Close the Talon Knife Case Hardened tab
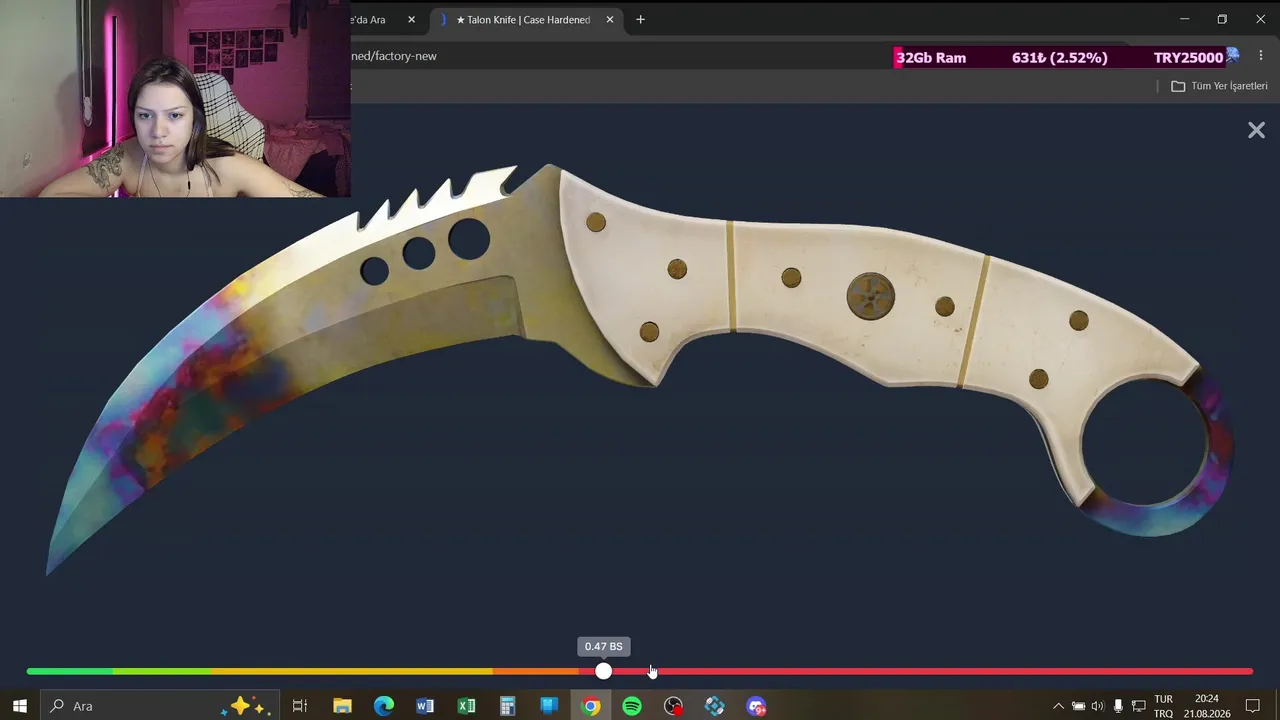Viewport: 1280px width, 720px height. pyautogui.click(x=610, y=20)
